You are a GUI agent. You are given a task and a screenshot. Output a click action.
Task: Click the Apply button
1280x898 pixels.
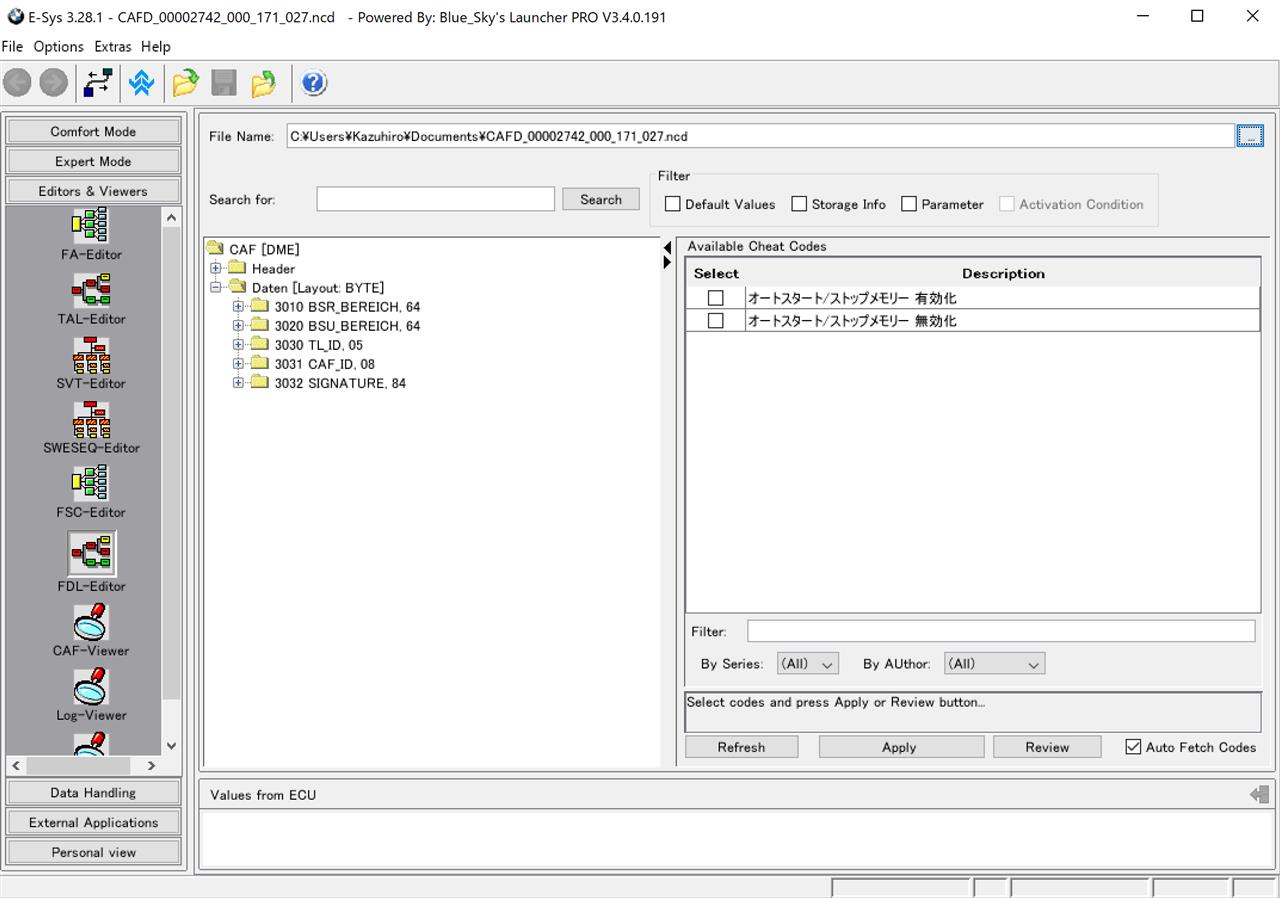pyautogui.click(x=901, y=747)
